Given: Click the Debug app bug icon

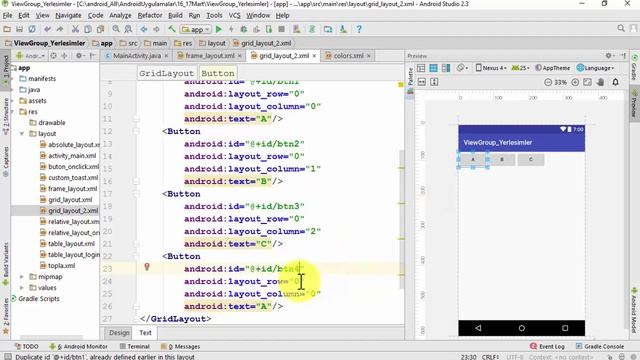Looking at the screenshot, I should [244, 29].
